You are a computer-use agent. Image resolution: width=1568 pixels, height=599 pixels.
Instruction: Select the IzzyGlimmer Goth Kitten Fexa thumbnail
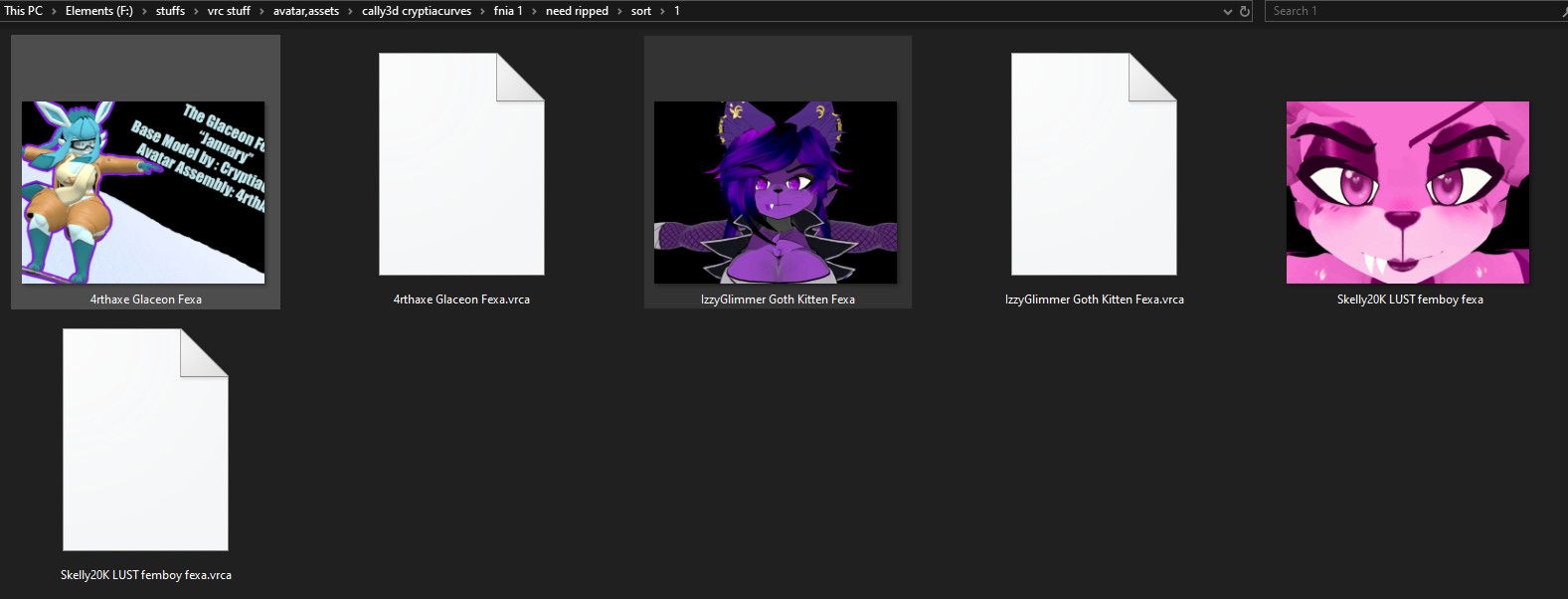776,192
